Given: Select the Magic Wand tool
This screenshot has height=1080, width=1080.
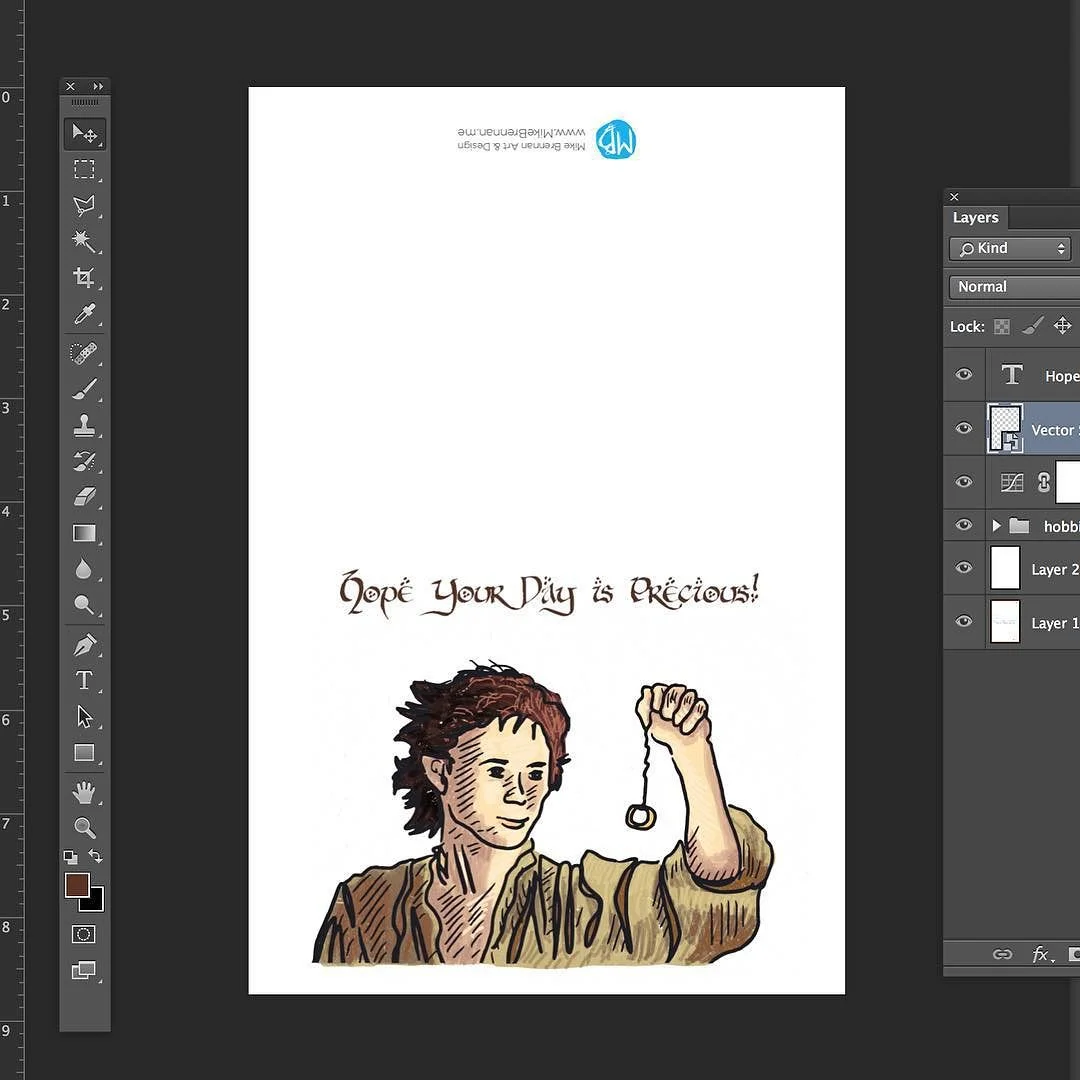Looking at the screenshot, I should click(85, 241).
